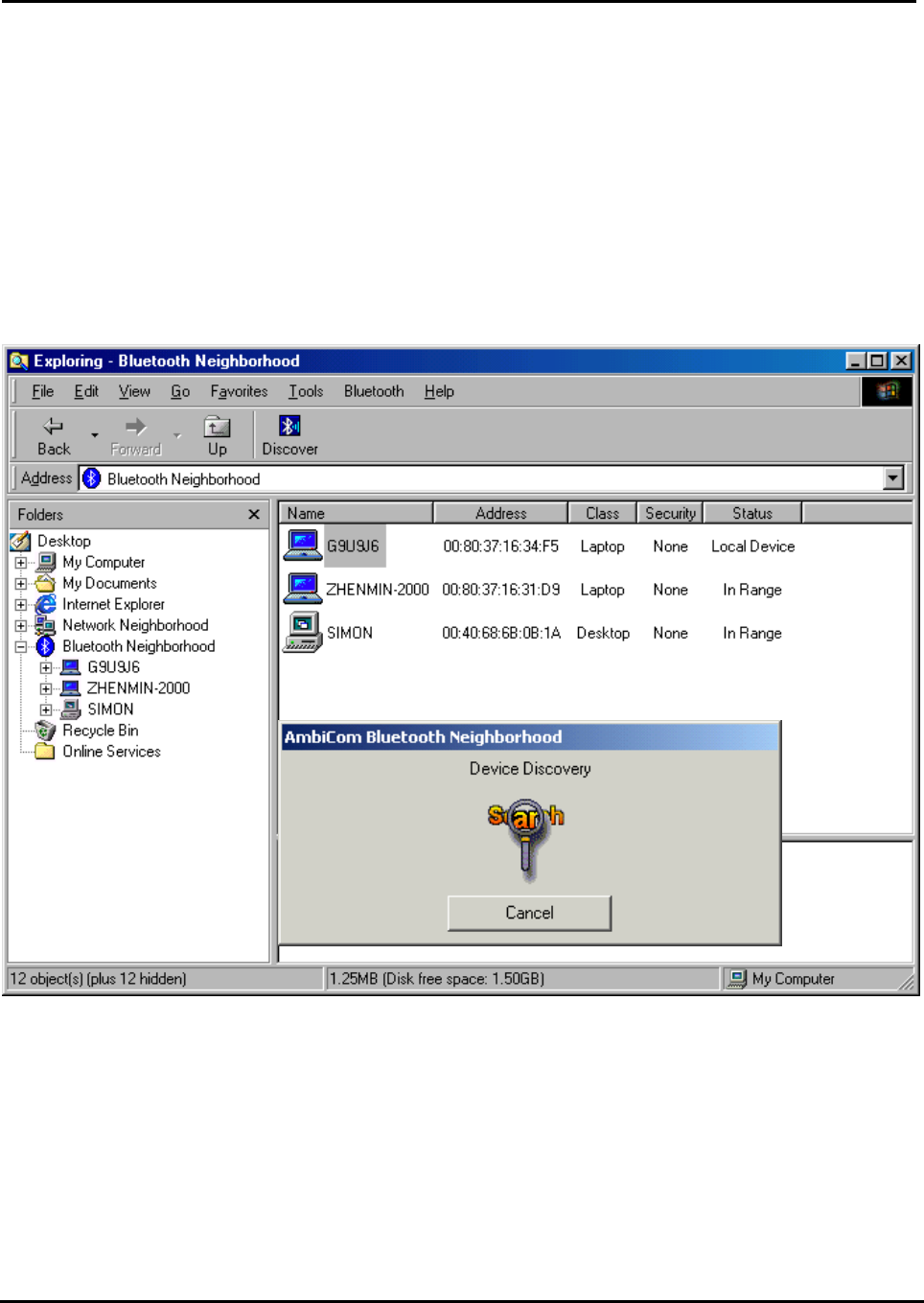924x1303 pixels.
Task: Click the Back arrow toolbar icon
Action: point(54,426)
